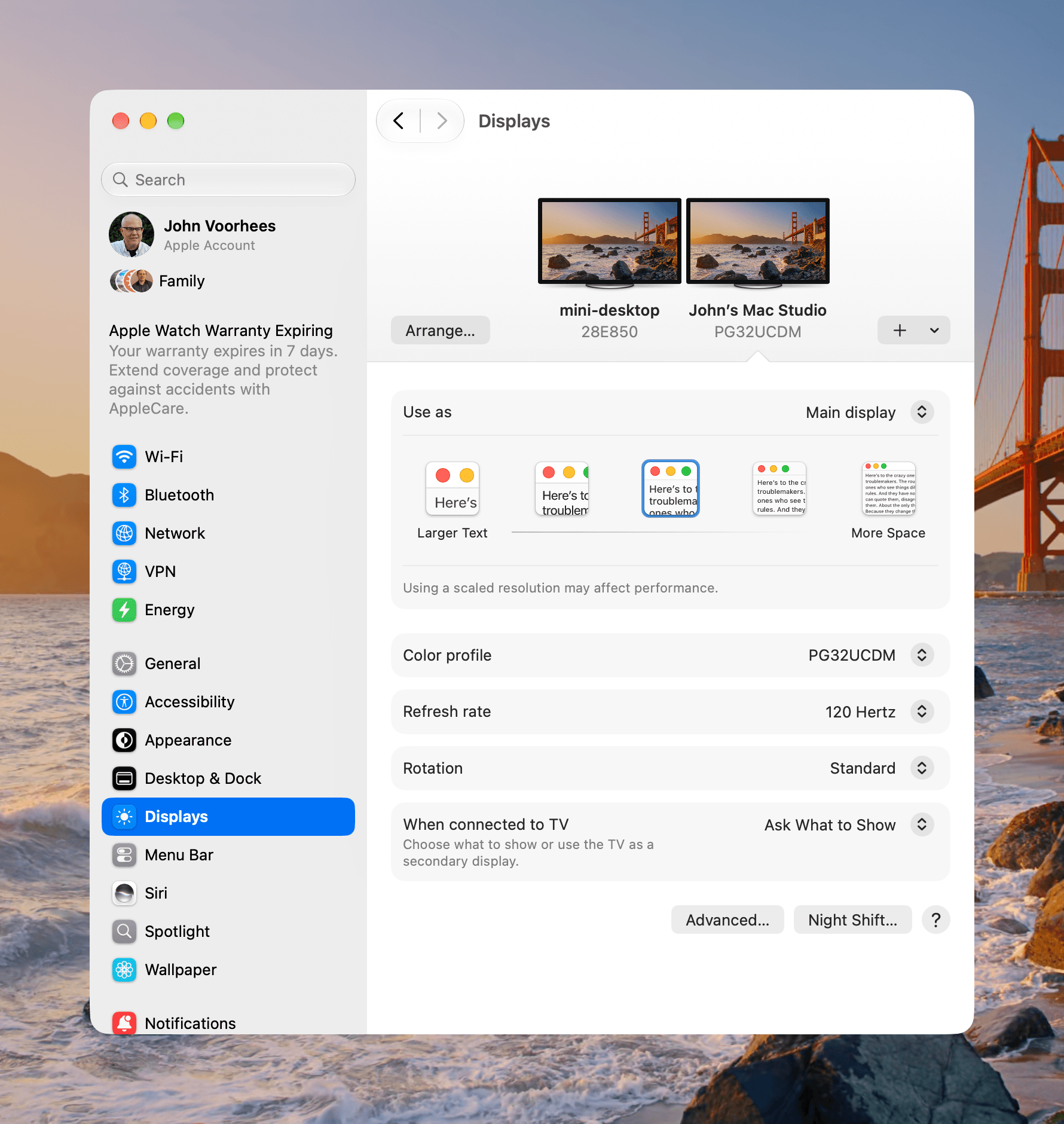Image resolution: width=1064 pixels, height=1124 pixels.
Task: Click the Siri sidebar icon
Action: pyautogui.click(x=124, y=893)
